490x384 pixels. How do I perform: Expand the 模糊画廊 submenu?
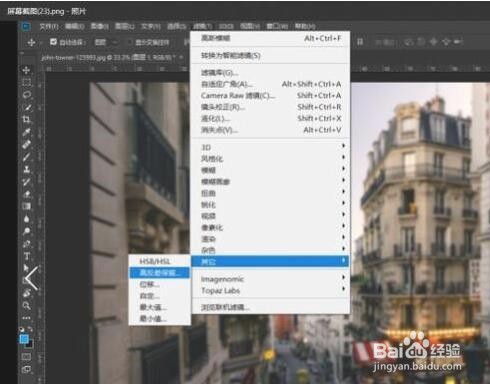tap(270, 182)
